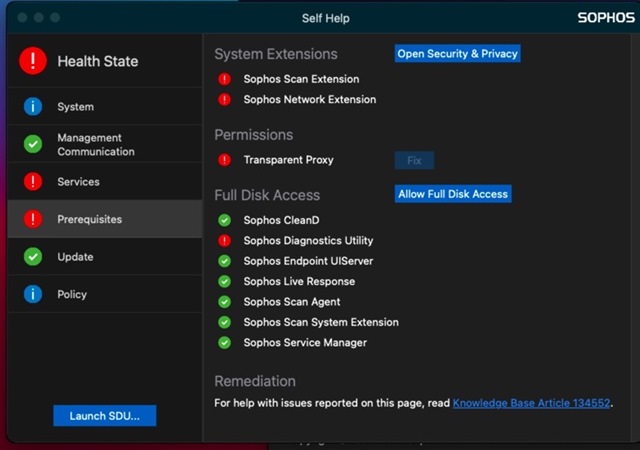This screenshot has width=640, height=450.
Task: Click the green check icon beside Update
Action: (x=33, y=257)
